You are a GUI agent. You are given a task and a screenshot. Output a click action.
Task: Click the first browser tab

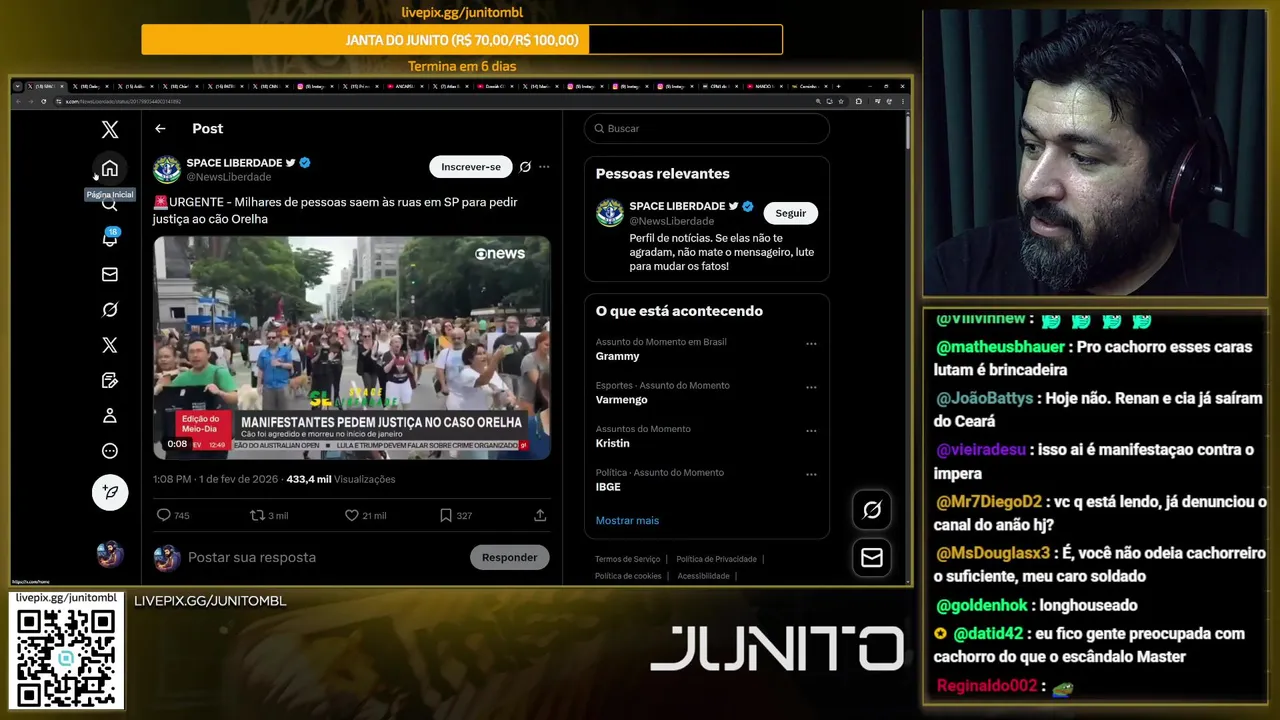tap(45, 86)
